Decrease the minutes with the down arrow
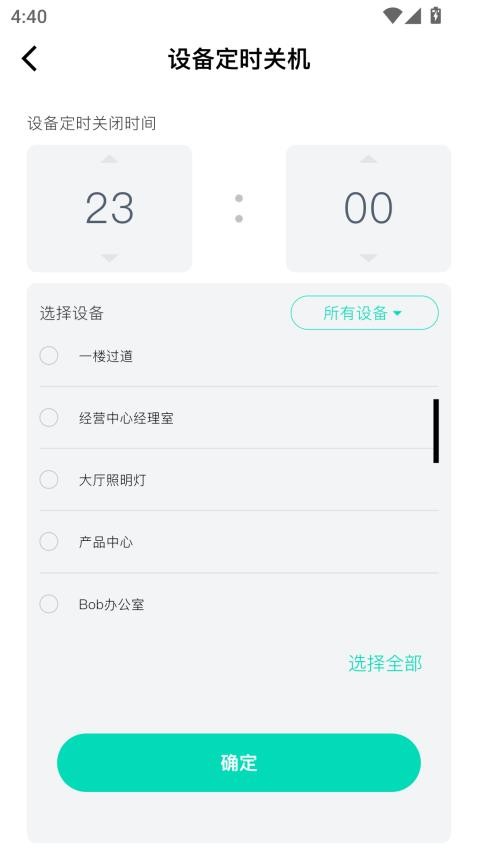The image size is (478, 850). point(369,257)
